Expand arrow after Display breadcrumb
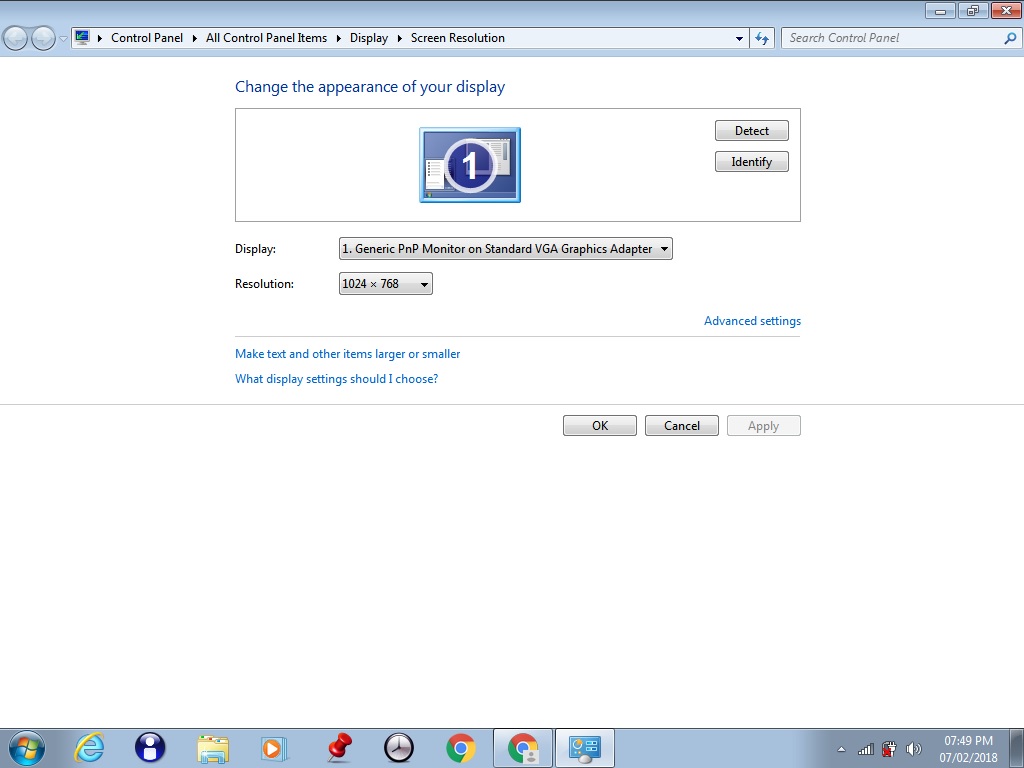Viewport: 1024px width, 768px height. tap(400, 38)
